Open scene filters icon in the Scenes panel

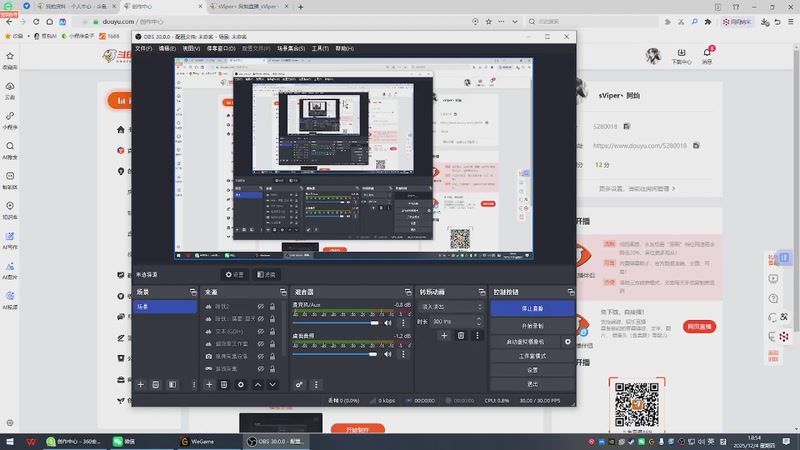click(172, 385)
